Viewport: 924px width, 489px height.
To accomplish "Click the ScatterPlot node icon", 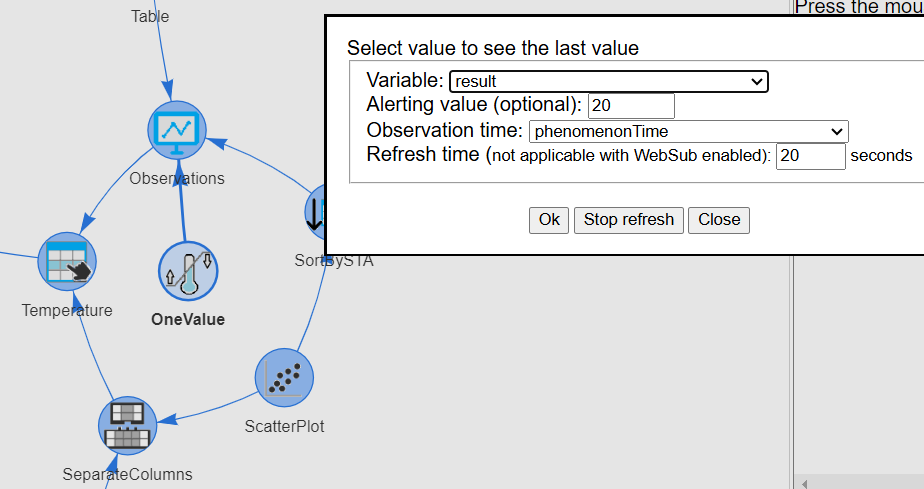I will pyautogui.click(x=284, y=378).
